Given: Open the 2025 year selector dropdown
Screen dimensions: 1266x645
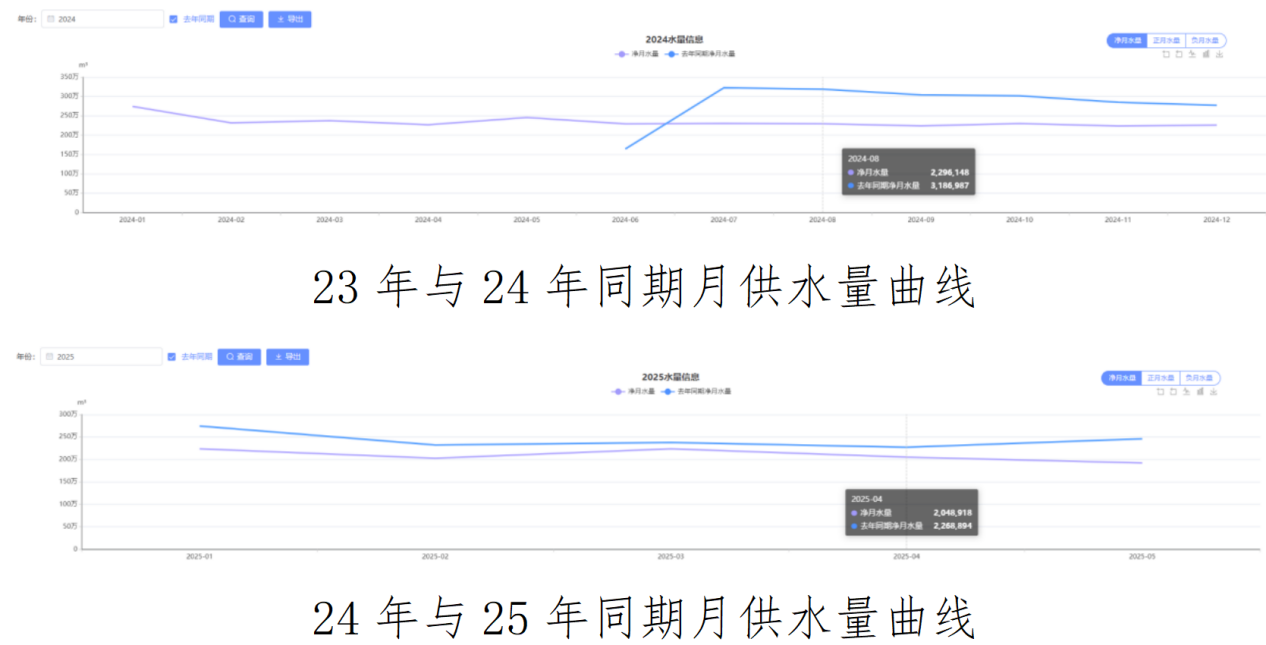Looking at the screenshot, I should tap(100, 356).
